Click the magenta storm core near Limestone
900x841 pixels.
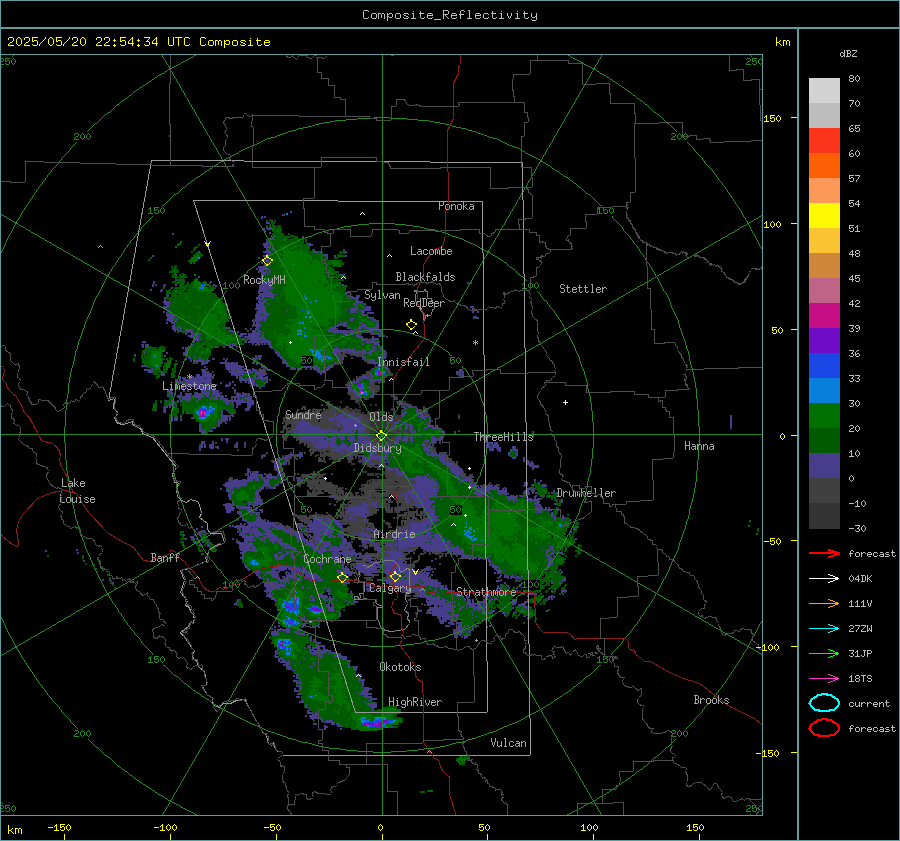[x=202, y=413]
